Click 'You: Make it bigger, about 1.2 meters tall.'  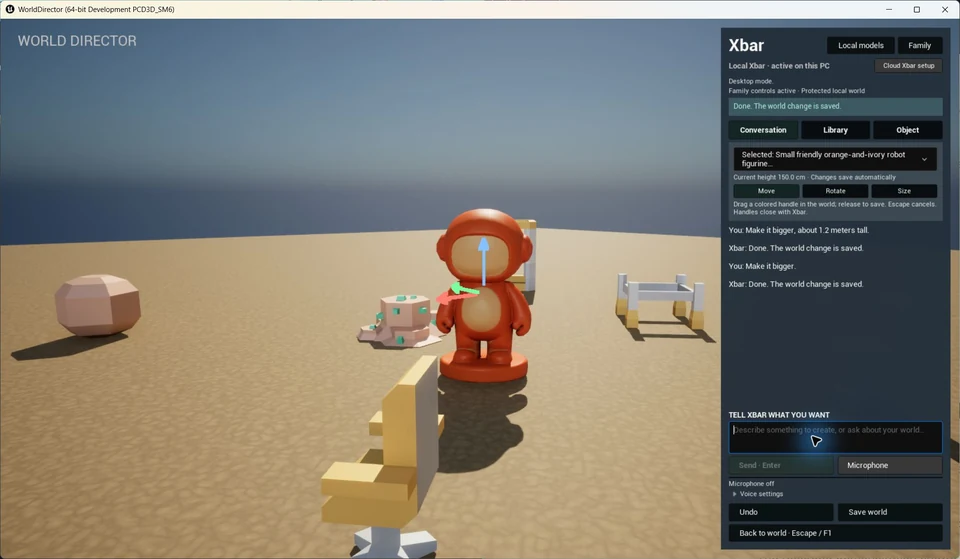tap(798, 230)
